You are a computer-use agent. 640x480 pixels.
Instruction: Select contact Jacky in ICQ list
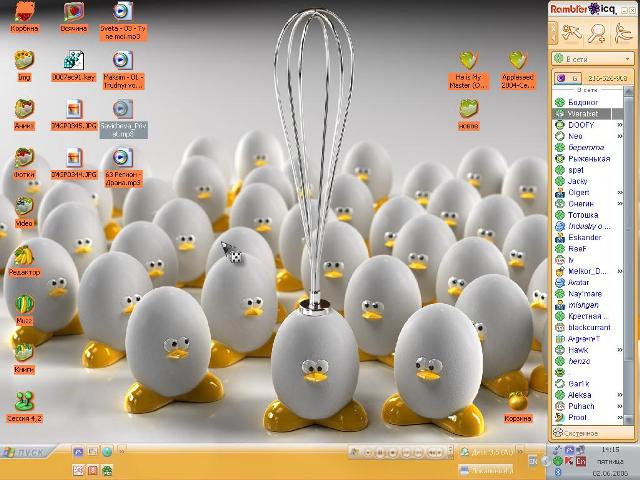588,181
